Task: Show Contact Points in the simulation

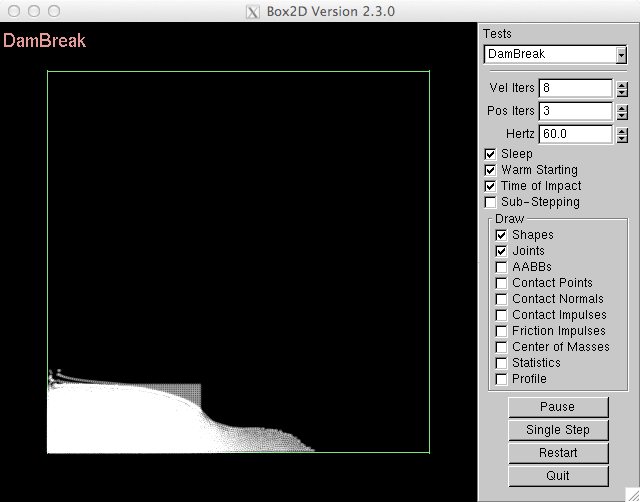Action: pos(502,283)
